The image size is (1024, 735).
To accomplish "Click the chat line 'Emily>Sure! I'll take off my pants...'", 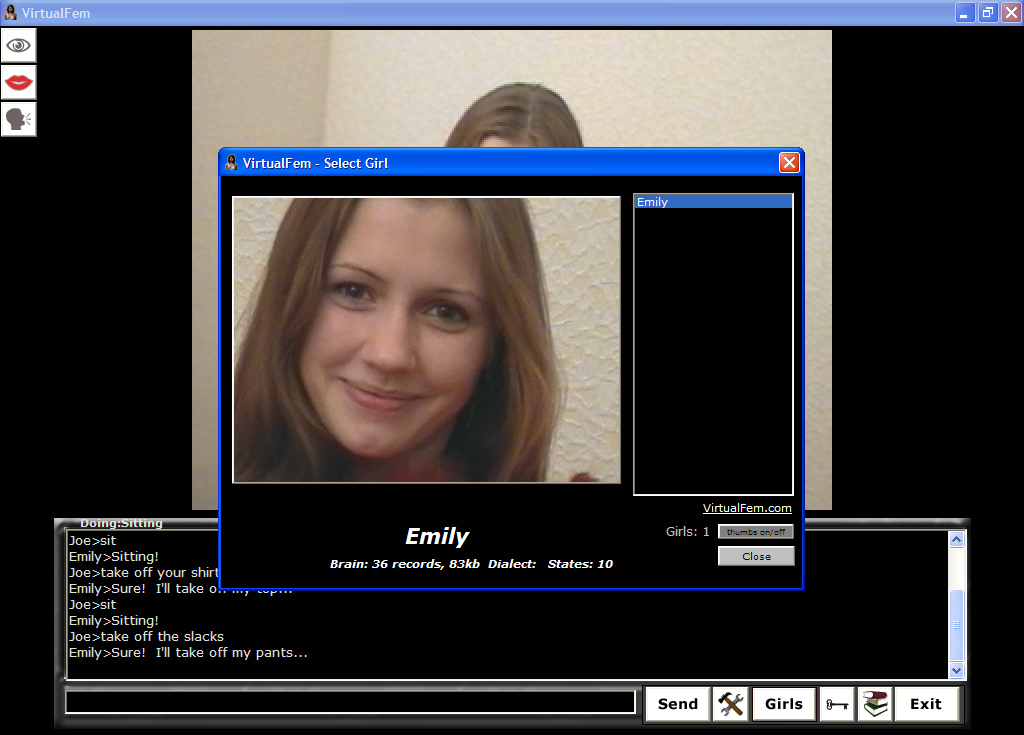I will (x=188, y=653).
